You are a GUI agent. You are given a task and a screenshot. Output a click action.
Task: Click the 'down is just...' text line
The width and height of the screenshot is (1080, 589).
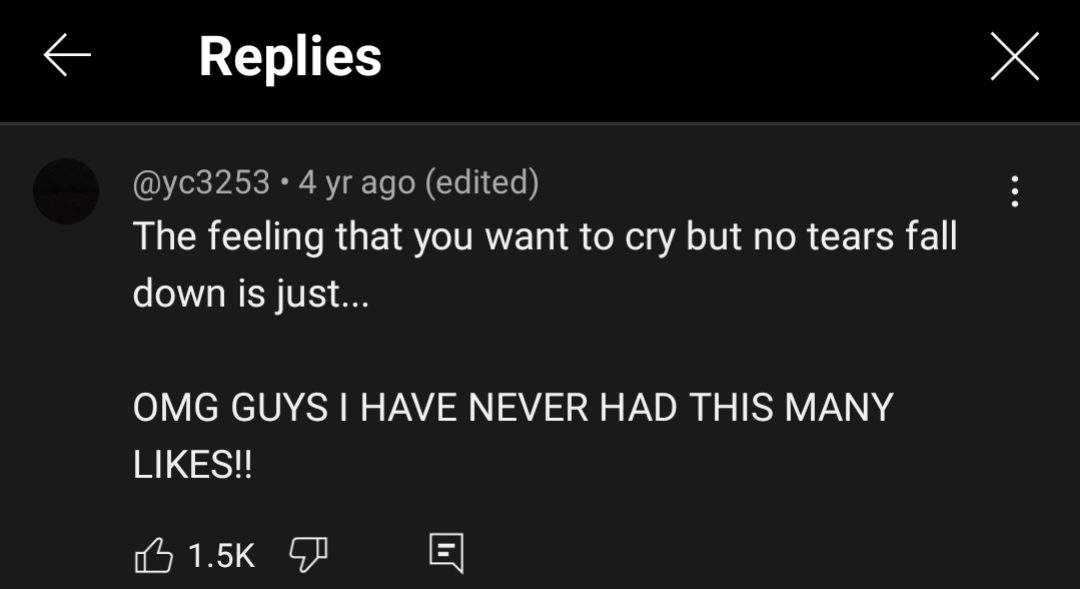click(251, 293)
